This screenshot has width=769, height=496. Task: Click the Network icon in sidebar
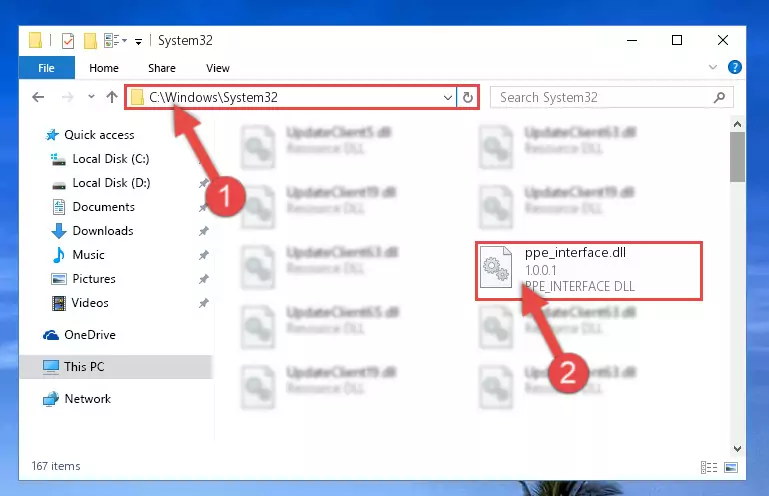point(51,399)
